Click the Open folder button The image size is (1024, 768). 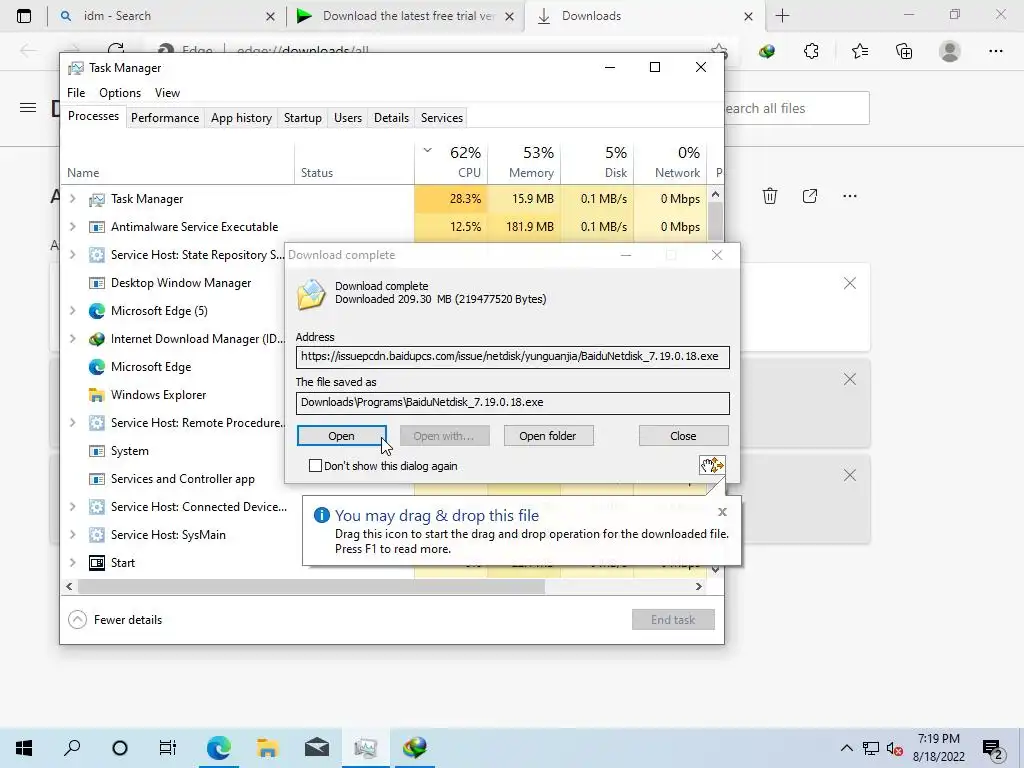coord(548,436)
